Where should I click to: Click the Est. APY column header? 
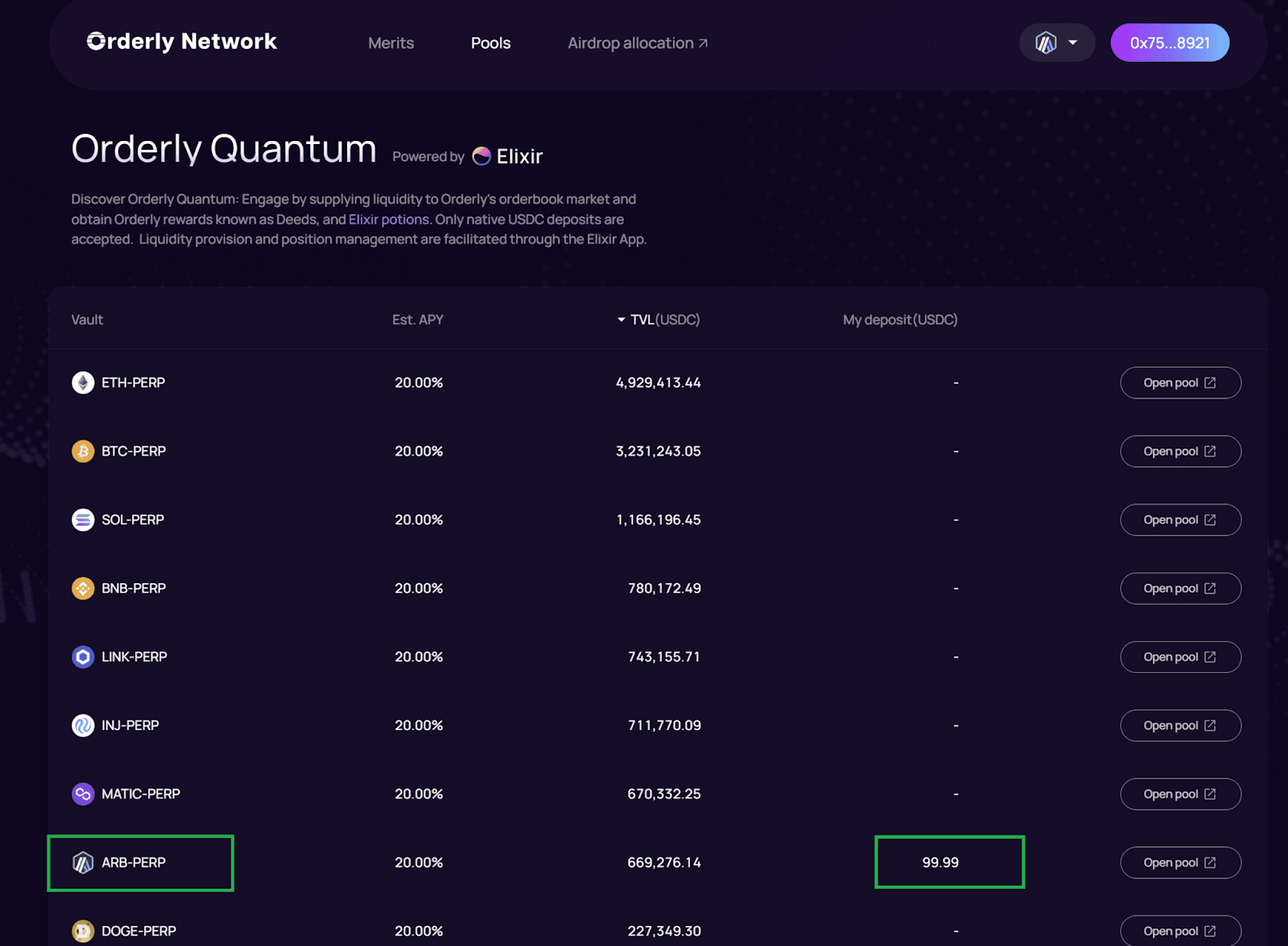tap(418, 320)
